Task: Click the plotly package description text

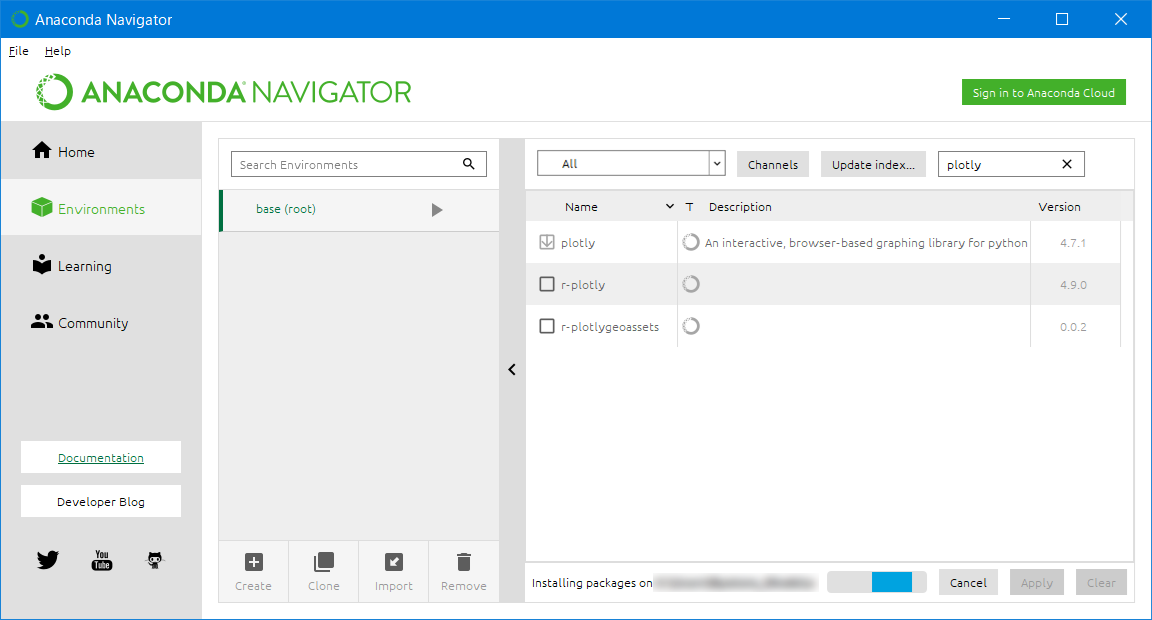Action: point(865,242)
